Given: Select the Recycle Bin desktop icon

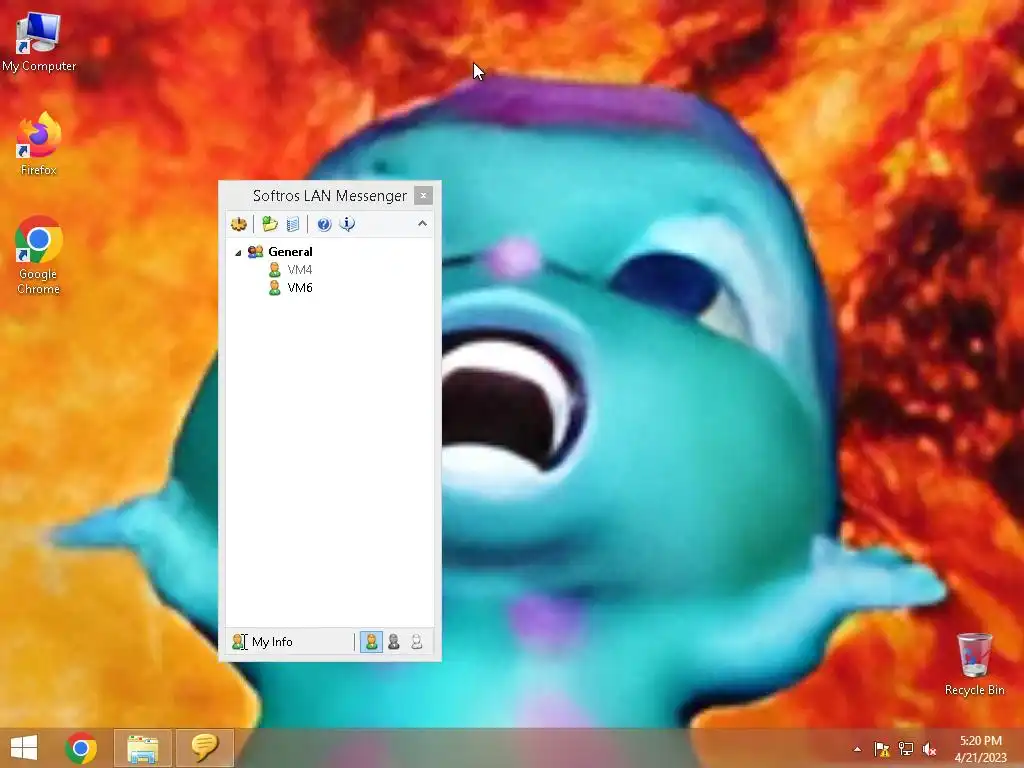Looking at the screenshot, I should point(974,664).
